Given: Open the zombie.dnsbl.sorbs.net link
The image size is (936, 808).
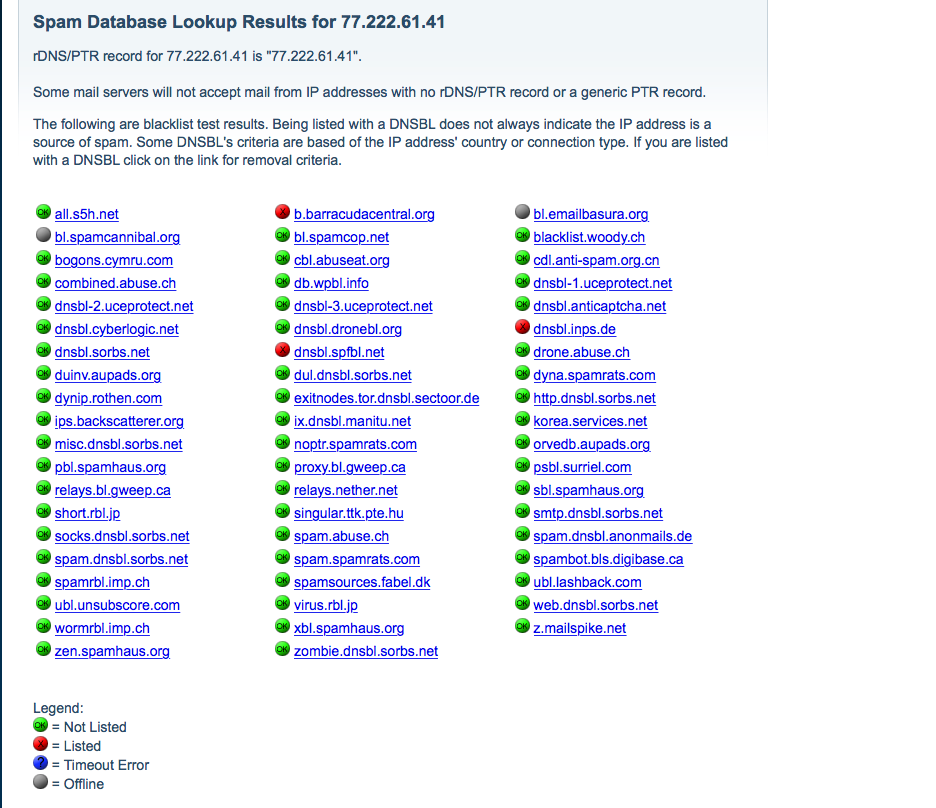Looking at the screenshot, I should (366, 651).
